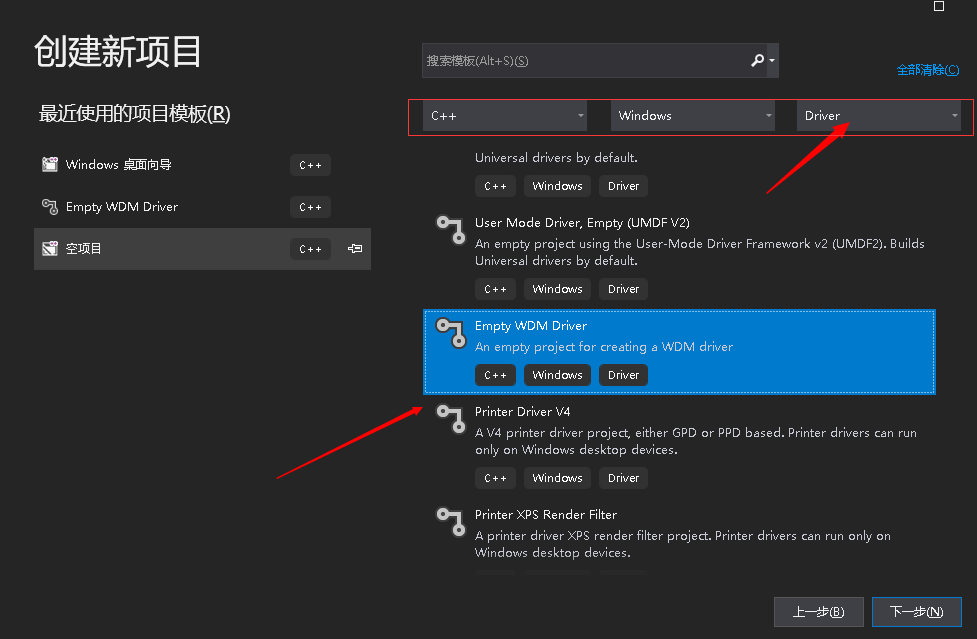Pin the 空项目 template

(355, 248)
